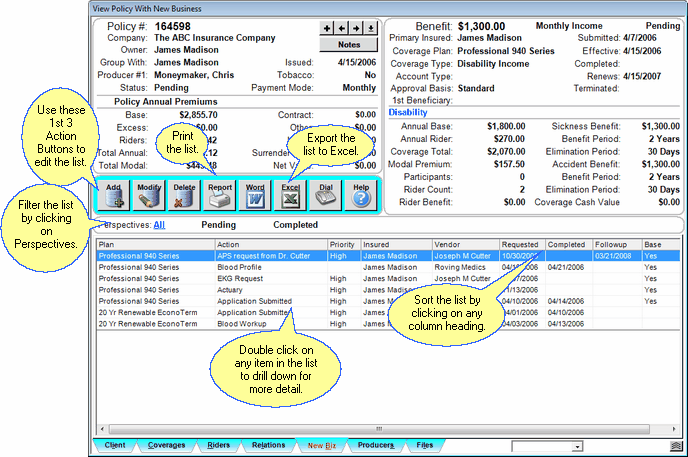The height and width of the screenshot is (457, 688).
Task: Open the Files tab
Action: point(424,445)
